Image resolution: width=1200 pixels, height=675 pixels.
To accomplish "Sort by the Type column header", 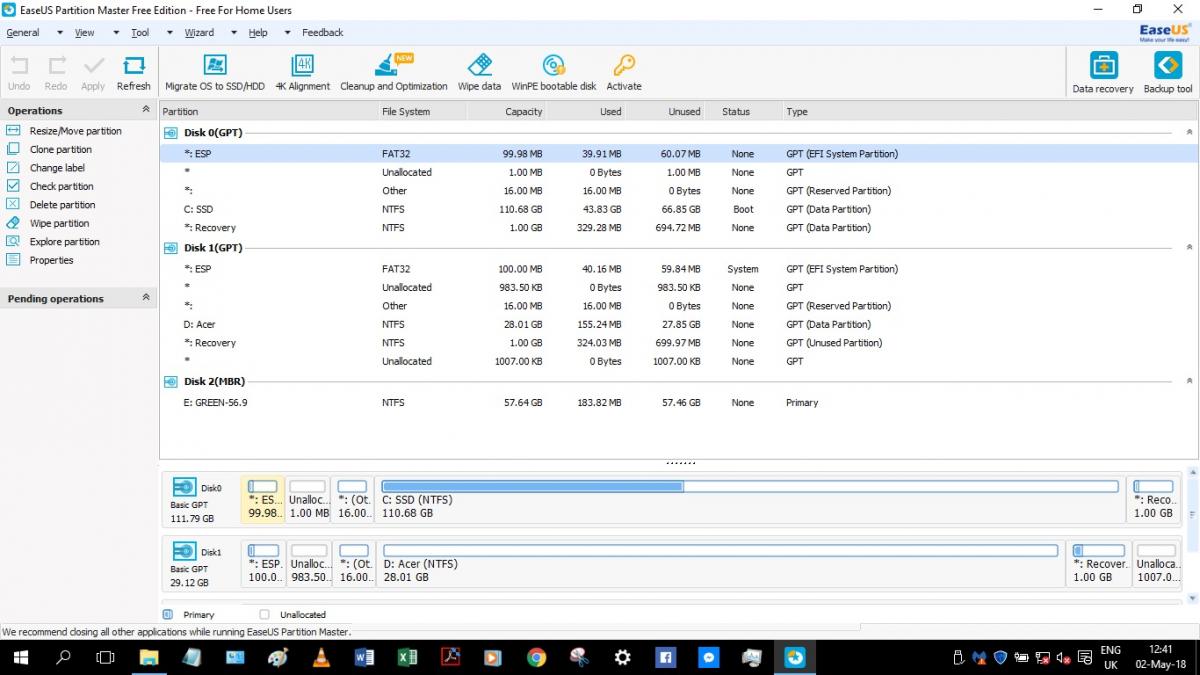I will pyautogui.click(x=797, y=112).
